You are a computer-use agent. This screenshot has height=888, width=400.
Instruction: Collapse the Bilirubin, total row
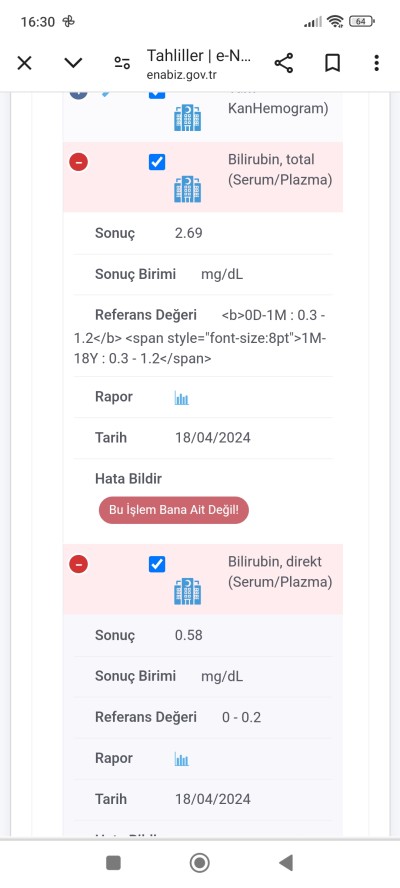(x=78, y=163)
